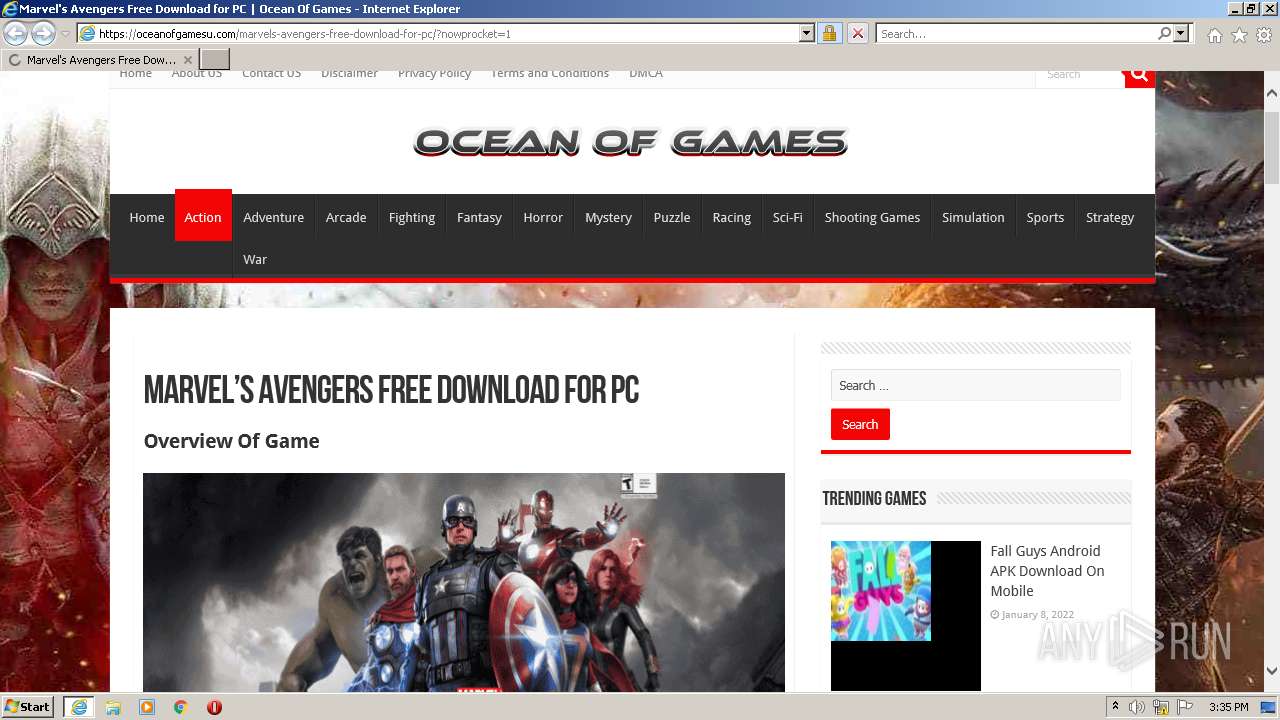The height and width of the screenshot is (720, 1280).
Task: Click the red site search magnifier button
Action: pyautogui.click(x=1139, y=76)
